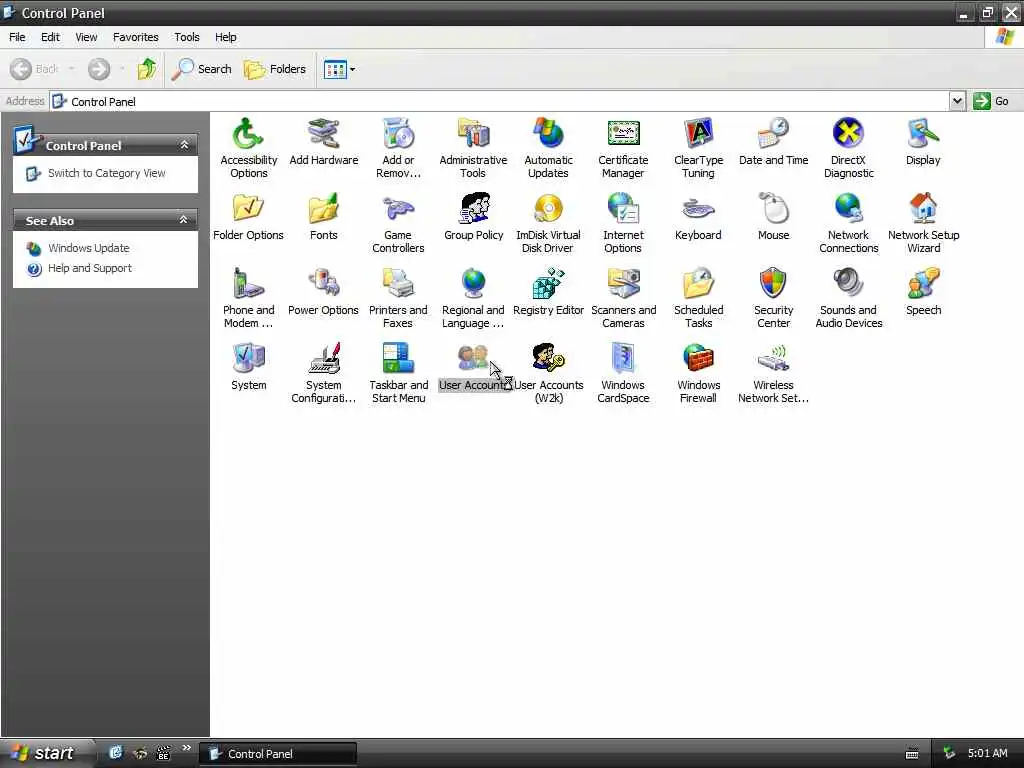The height and width of the screenshot is (768, 1024).
Task: Open the Windows Update link
Action: coord(88,248)
